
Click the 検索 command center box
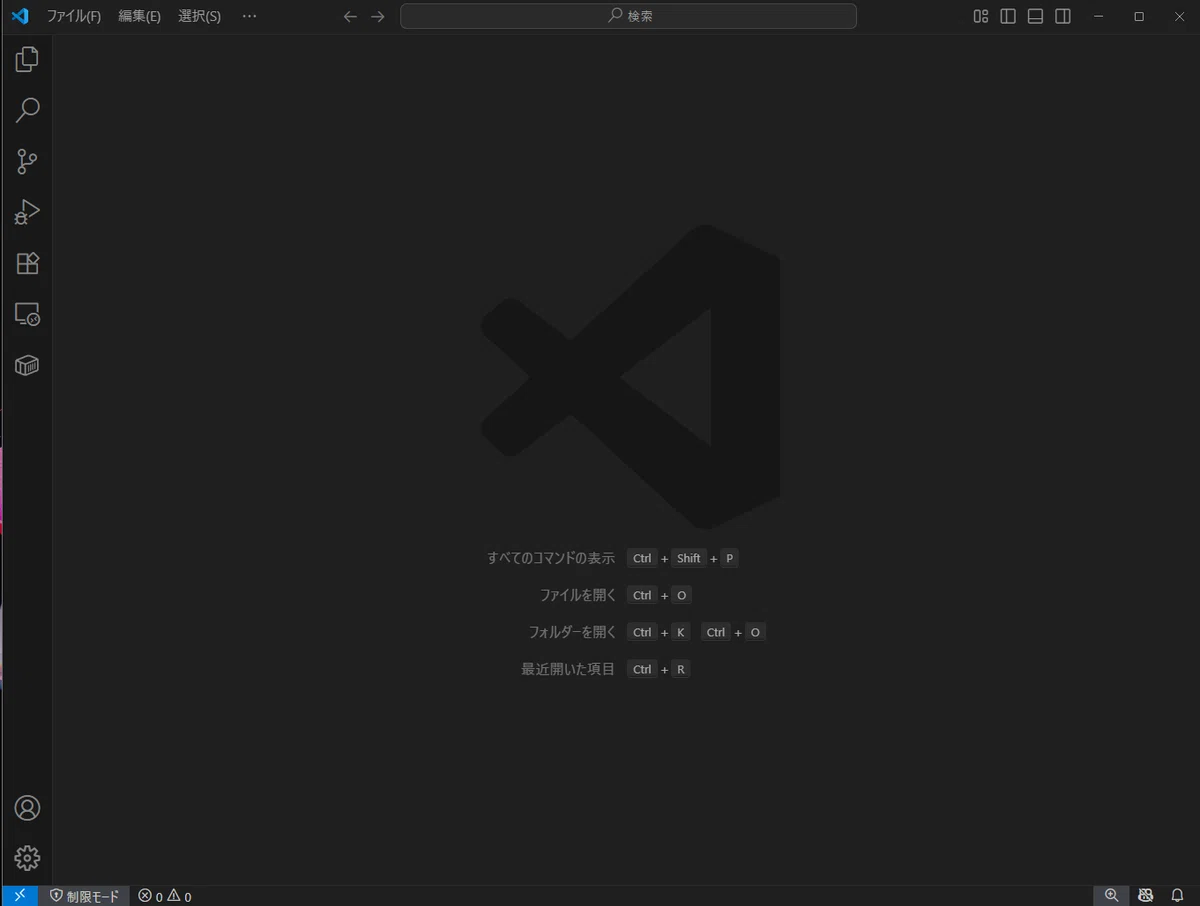coord(628,16)
